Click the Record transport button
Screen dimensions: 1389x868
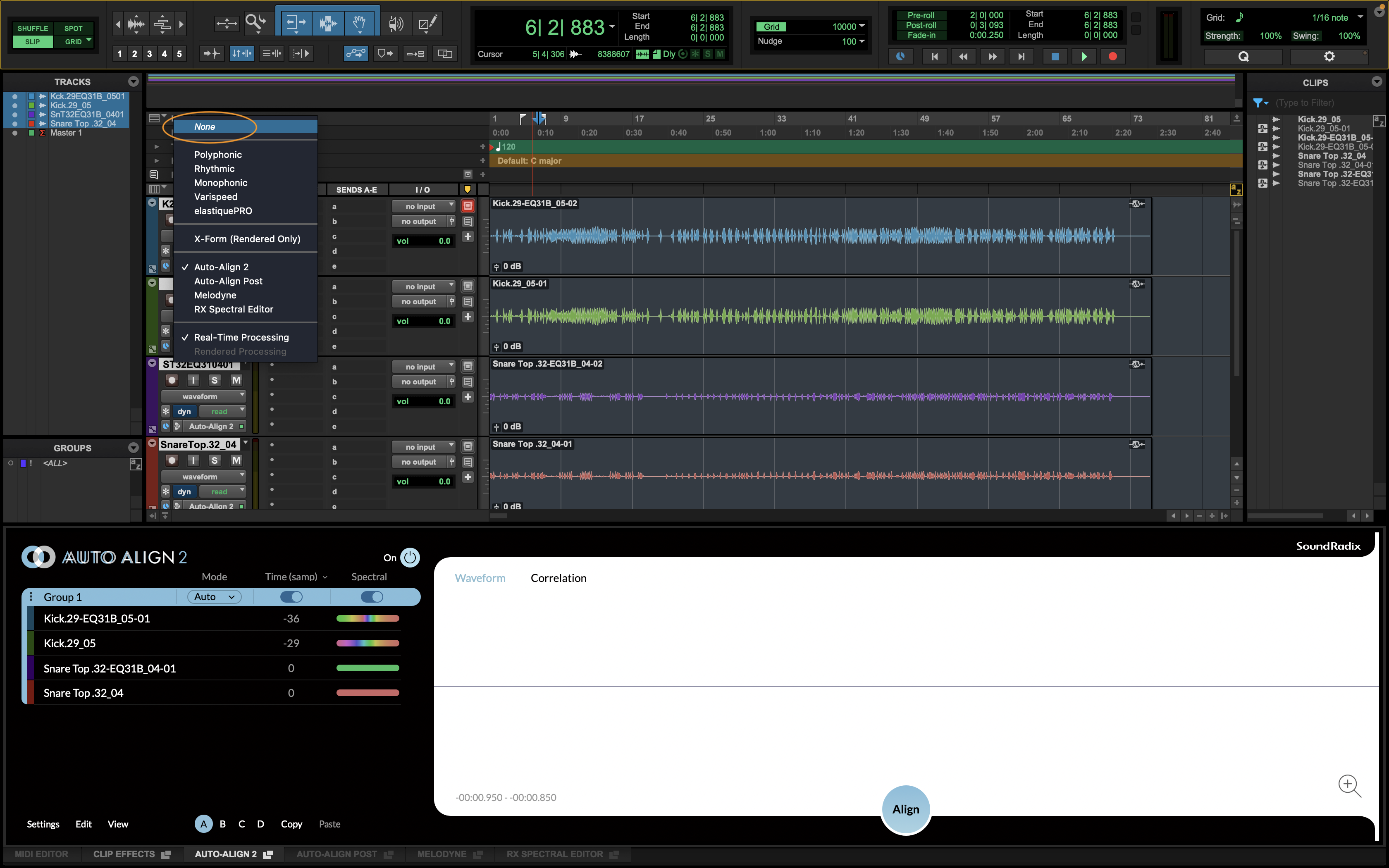[1112, 56]
